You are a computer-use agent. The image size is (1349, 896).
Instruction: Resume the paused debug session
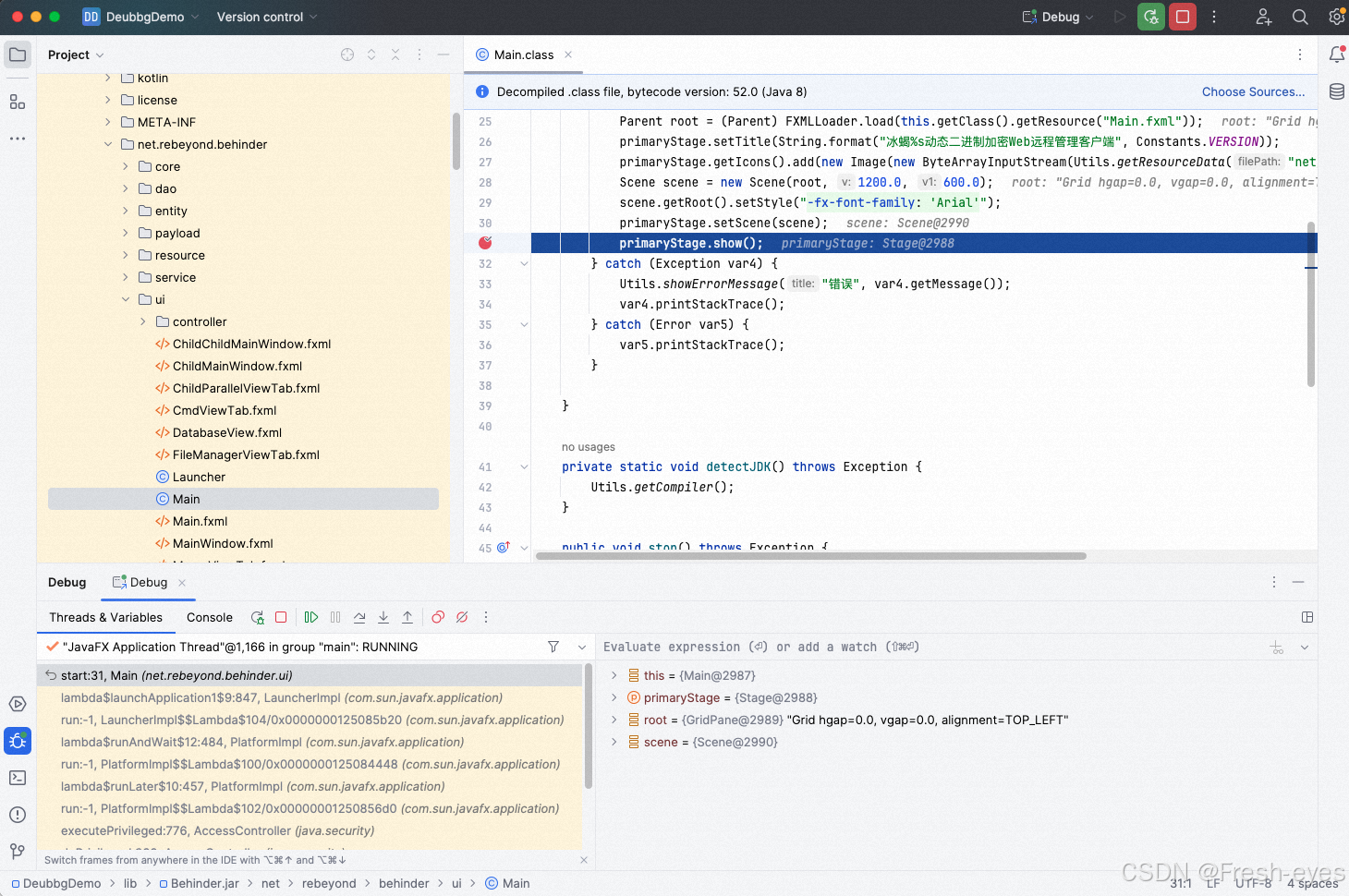(311, 617)
